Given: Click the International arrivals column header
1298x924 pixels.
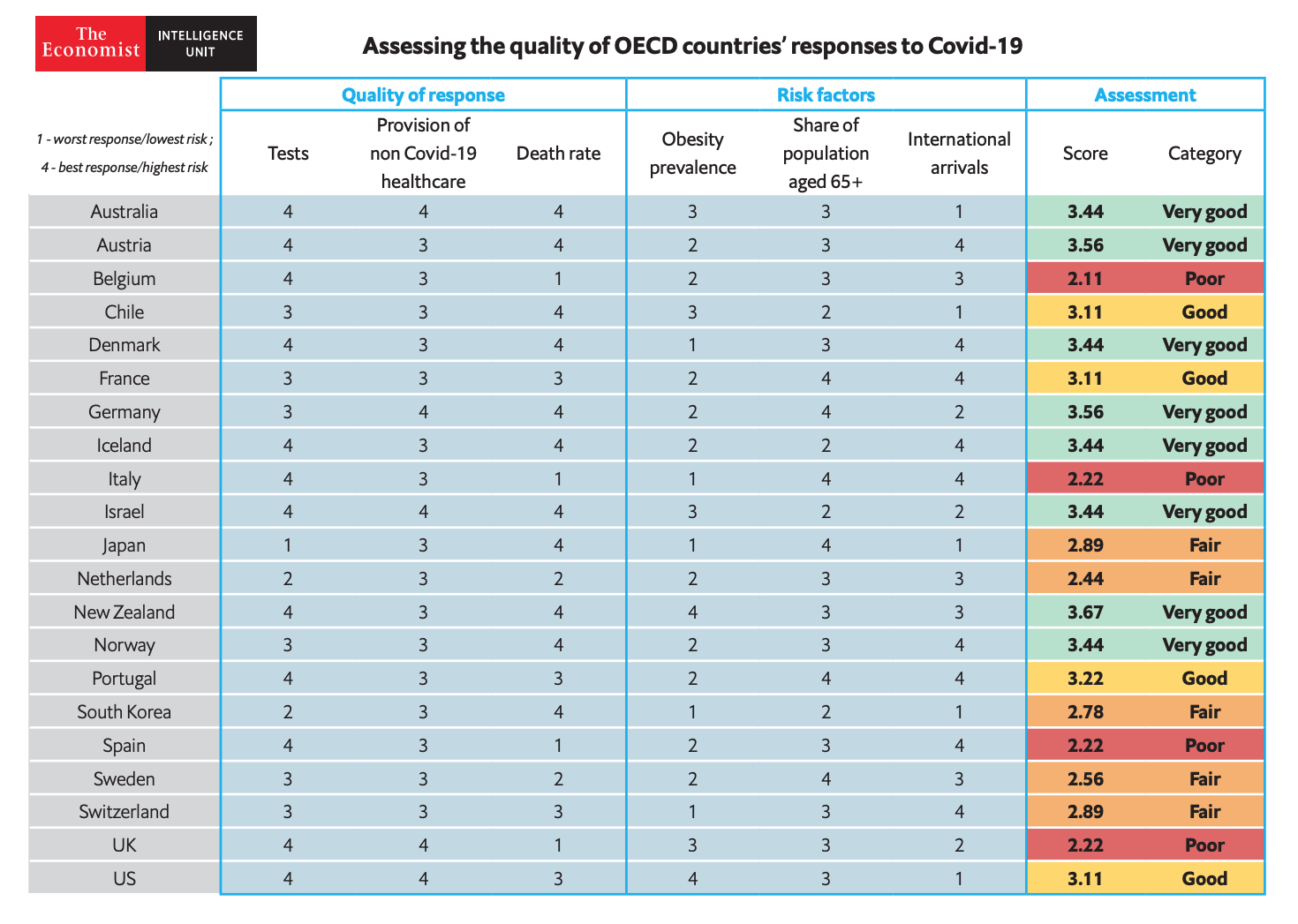Looking at the screenshot, I should (x=959, y=154).
